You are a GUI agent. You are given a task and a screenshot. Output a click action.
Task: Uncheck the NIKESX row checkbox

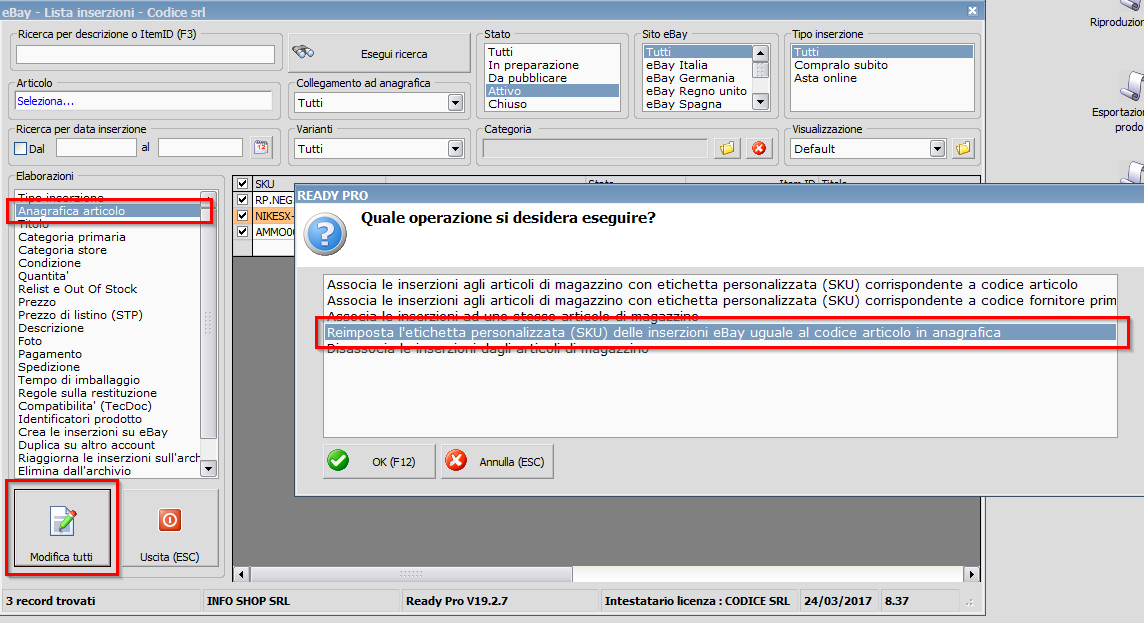(x=243, y=215)
